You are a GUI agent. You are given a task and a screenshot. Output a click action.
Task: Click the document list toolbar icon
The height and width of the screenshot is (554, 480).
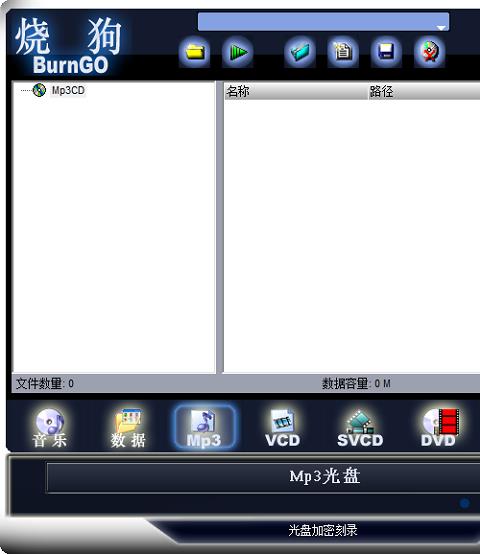pos(343,52)
